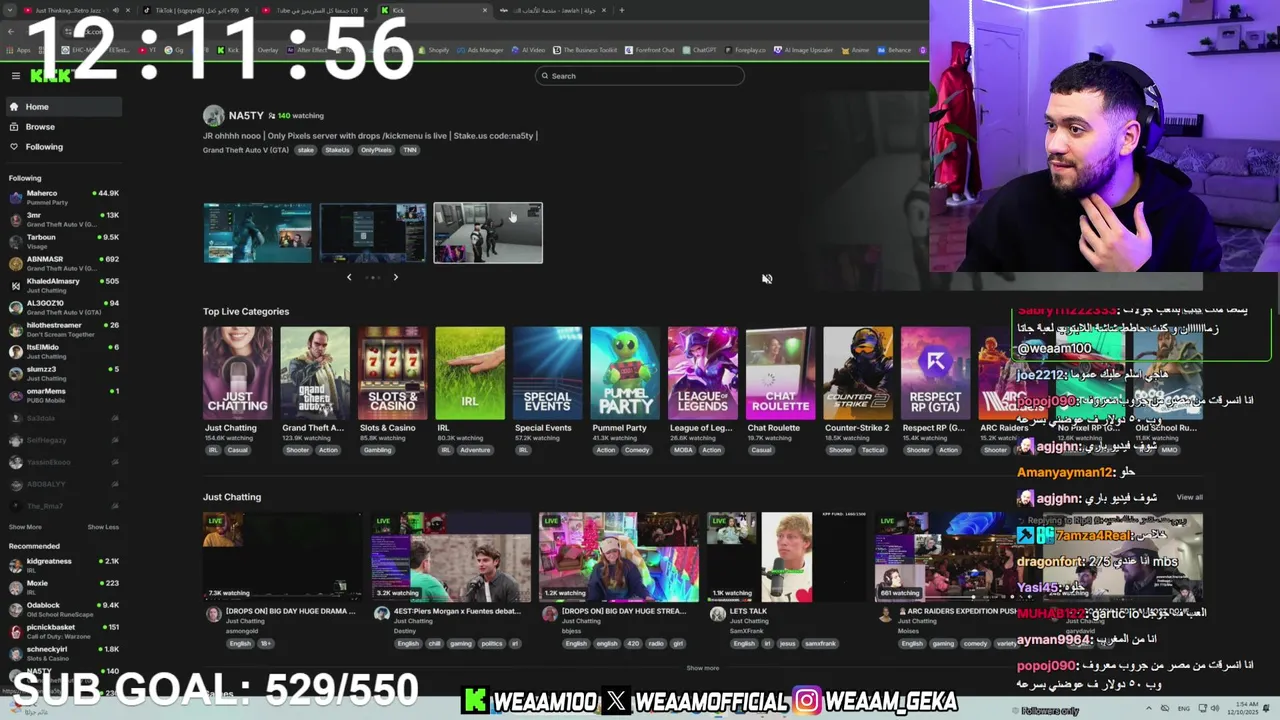Open Maherco channel in Following list
This screenshot has width=1280, height=720.
point(62,197)
